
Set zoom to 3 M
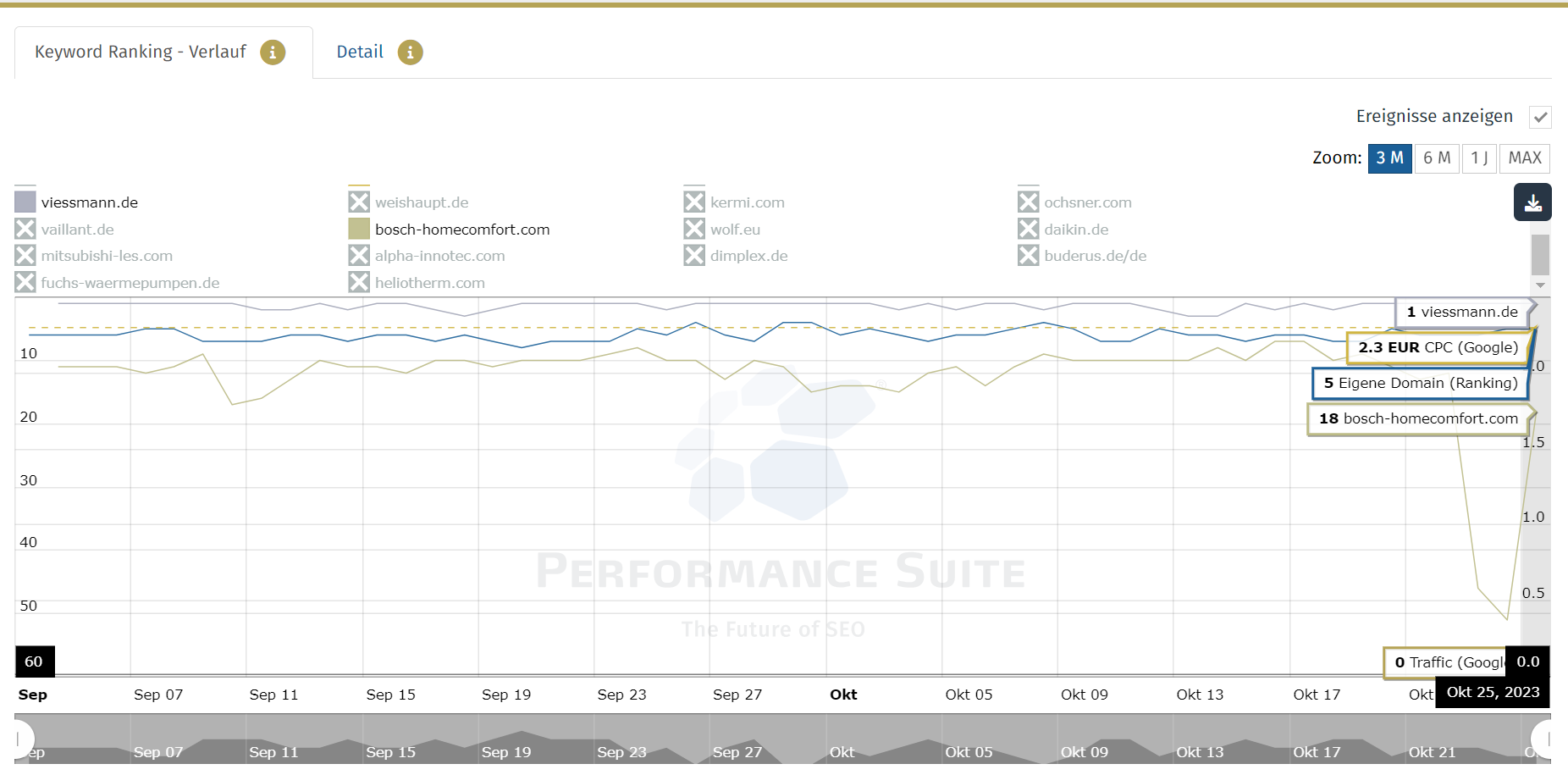pos(1389,158)
